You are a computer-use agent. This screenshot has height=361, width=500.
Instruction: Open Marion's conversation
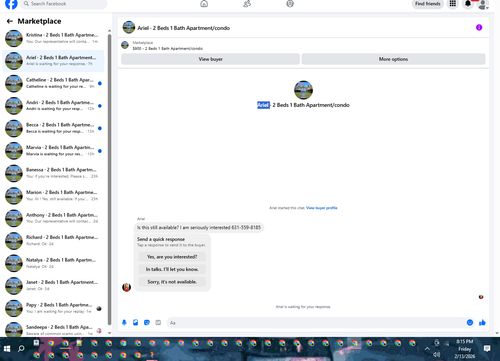click(53, 196)
